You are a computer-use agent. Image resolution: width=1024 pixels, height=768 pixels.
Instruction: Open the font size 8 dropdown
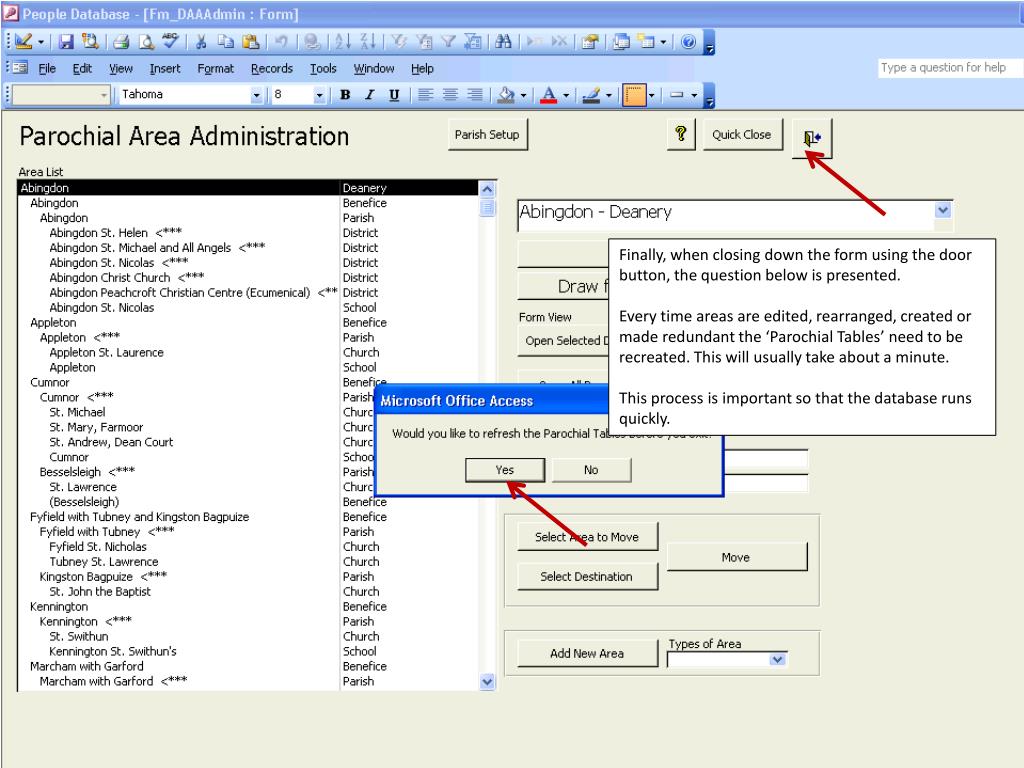(x=319, y=95)
